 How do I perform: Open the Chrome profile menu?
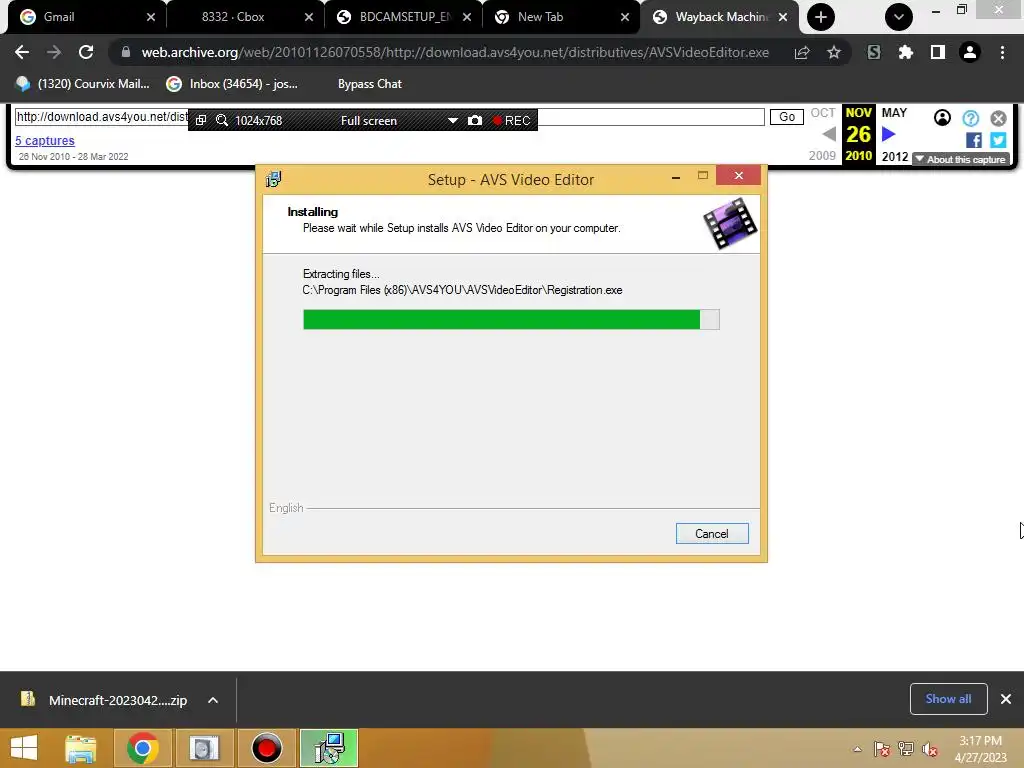[970, 52]
